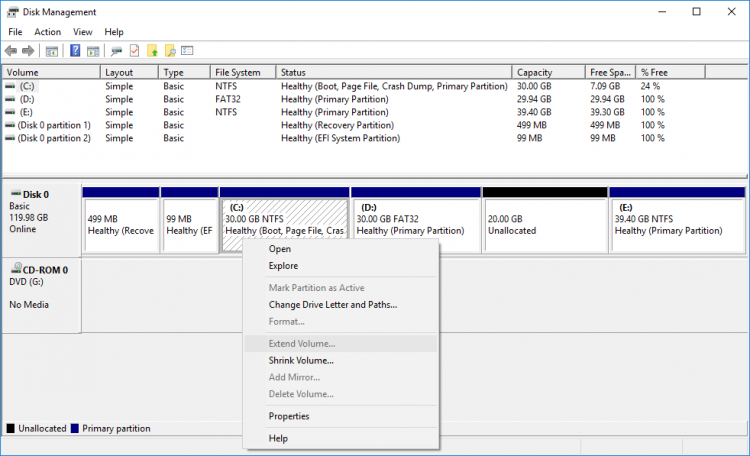Open the View menu
Screen dimensions: 750x456
pyautogui.click(x=82, y=32)
